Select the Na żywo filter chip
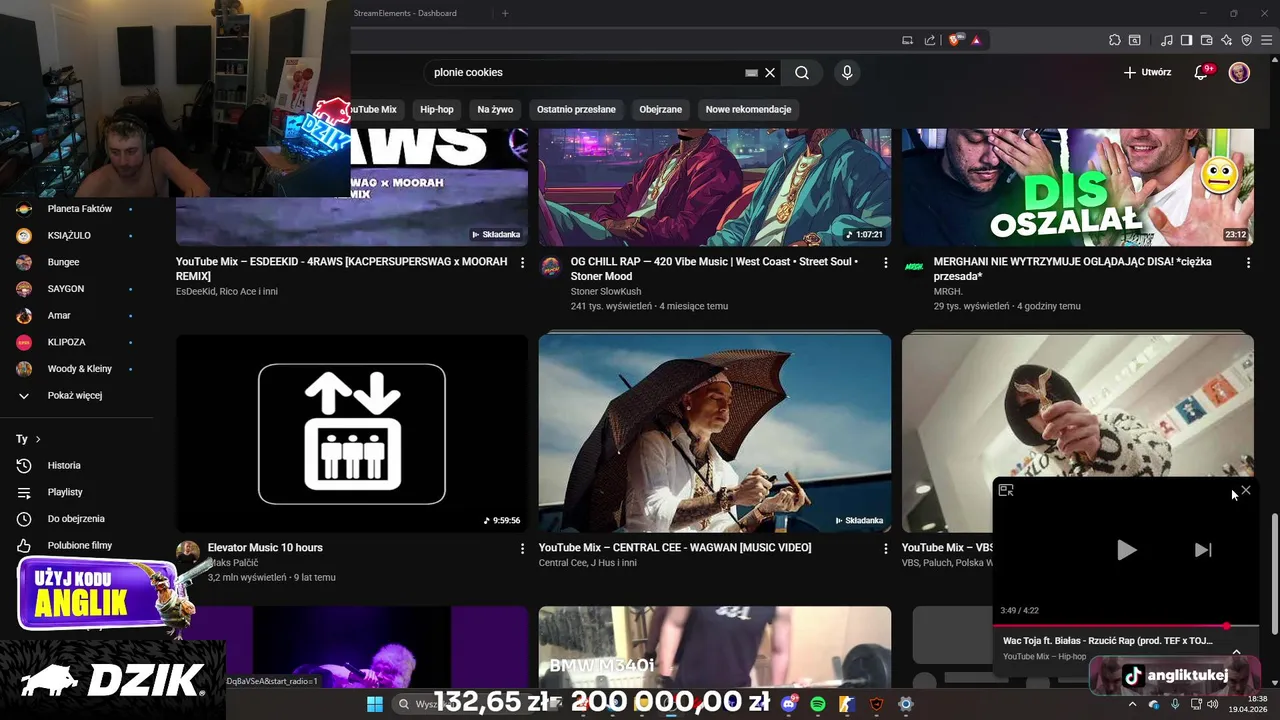The width and height of the screenshot is (1280, 720). (495, 109)
